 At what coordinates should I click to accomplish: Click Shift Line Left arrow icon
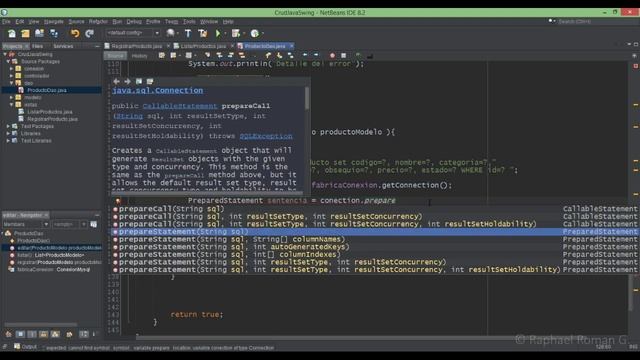click(304, 55)
